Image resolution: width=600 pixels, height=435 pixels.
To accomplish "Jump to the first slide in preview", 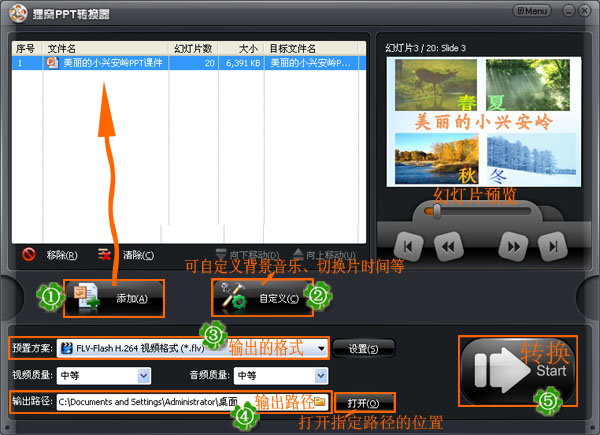I will point(409,247).
